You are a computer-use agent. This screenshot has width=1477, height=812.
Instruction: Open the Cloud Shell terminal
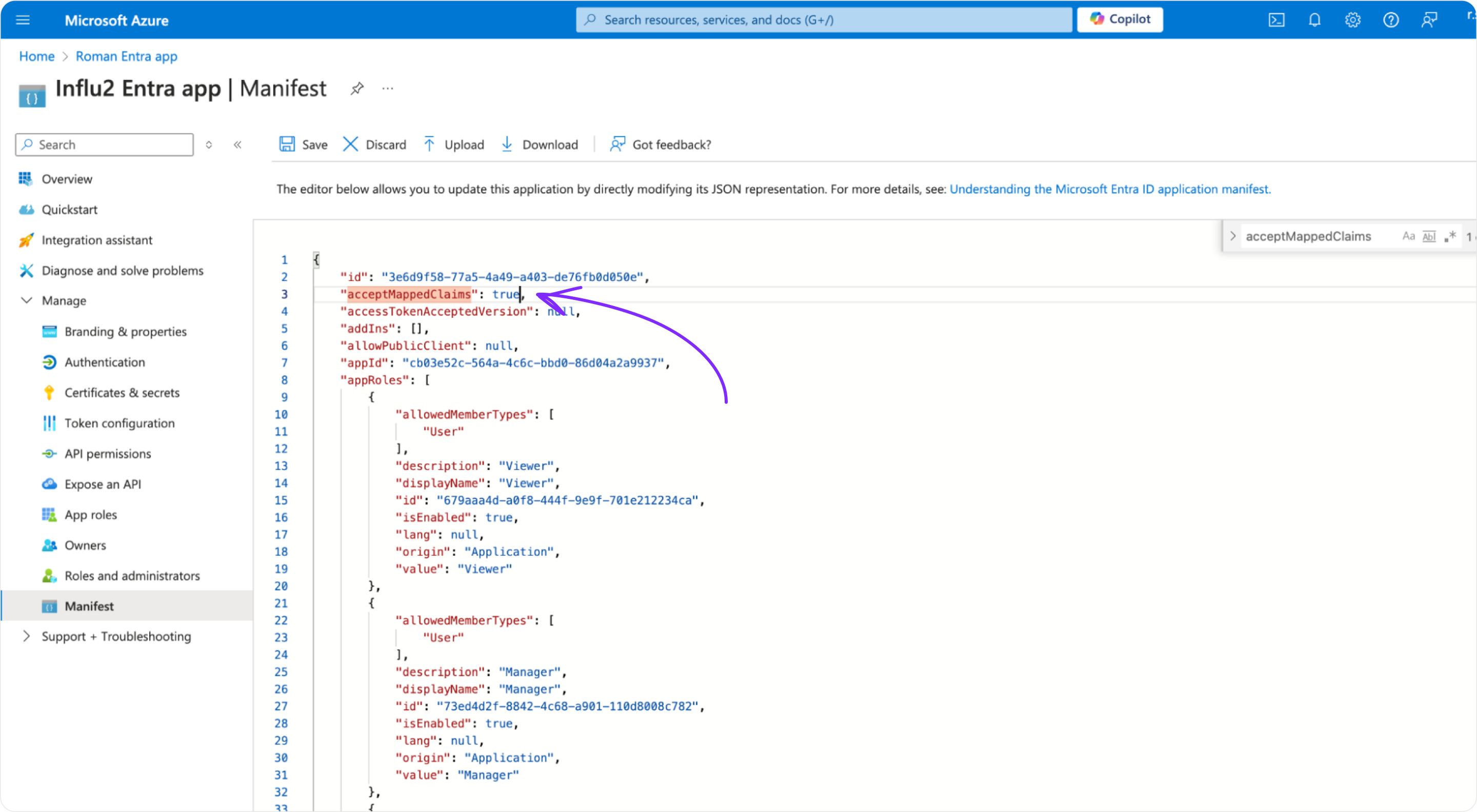pyautogui.click(x=1276, y=19)
